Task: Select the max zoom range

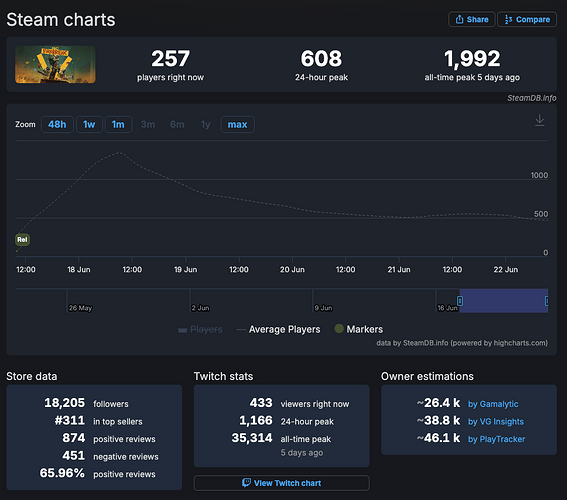Action: [237, 124]
